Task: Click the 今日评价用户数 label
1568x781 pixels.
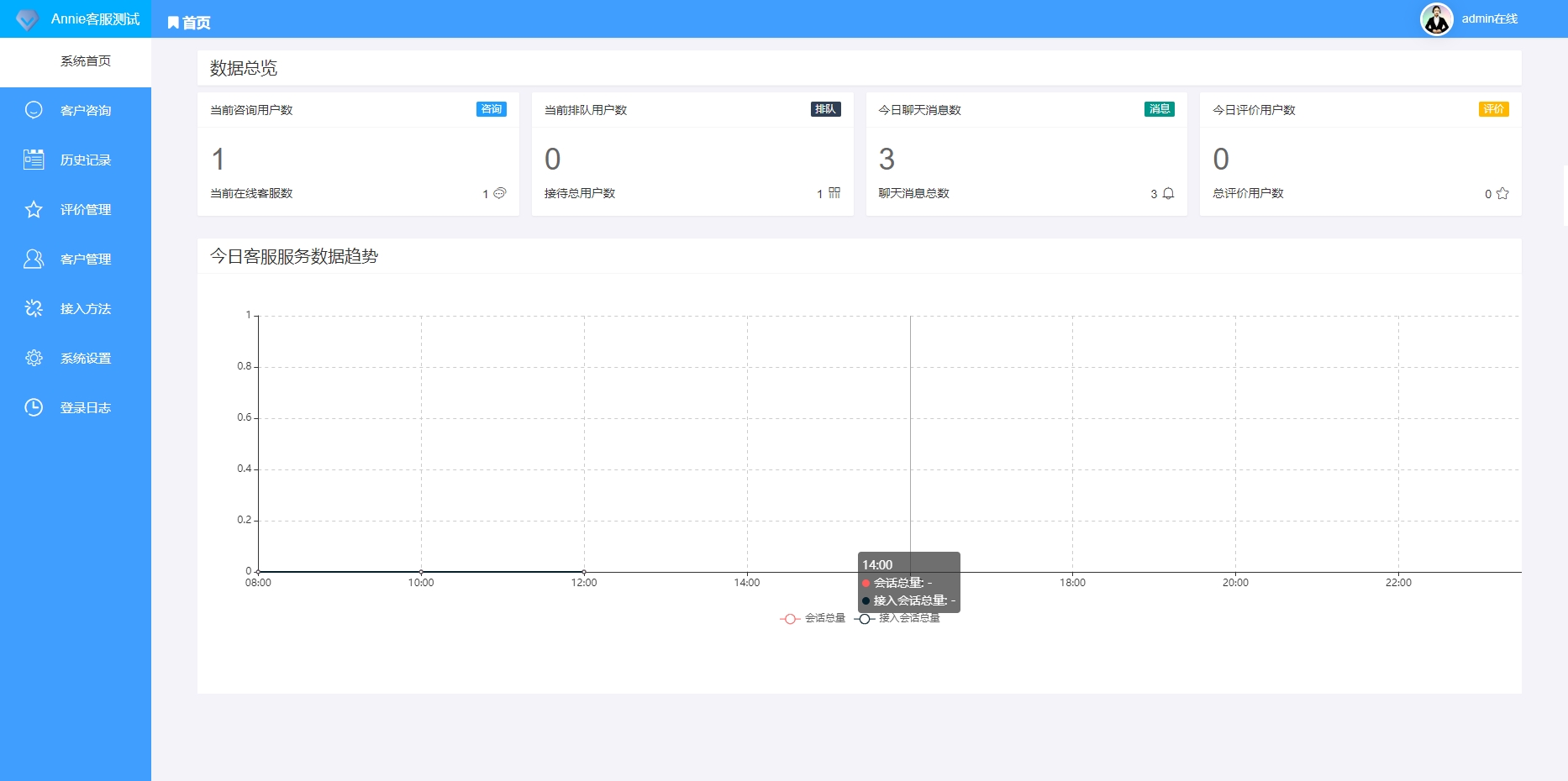Action: tap(1254, 110)
